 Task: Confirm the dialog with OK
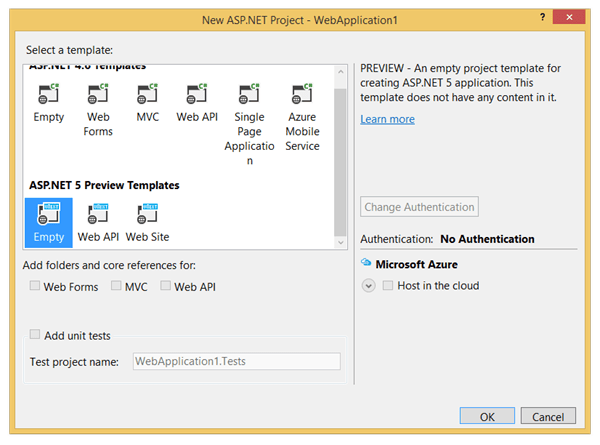coord(487,416)
